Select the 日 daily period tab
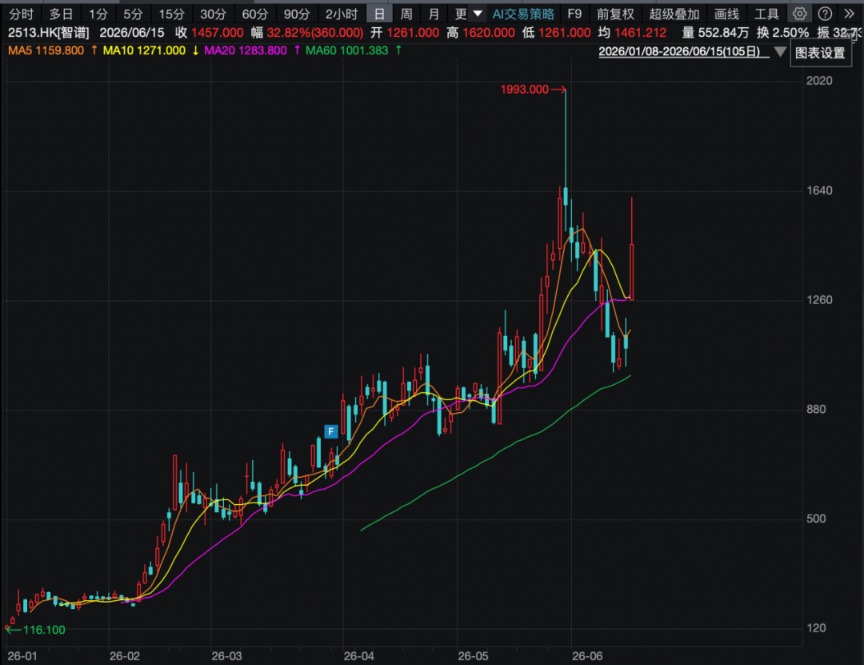The height and width of the screenshot is (665, 864). [379, 14]
